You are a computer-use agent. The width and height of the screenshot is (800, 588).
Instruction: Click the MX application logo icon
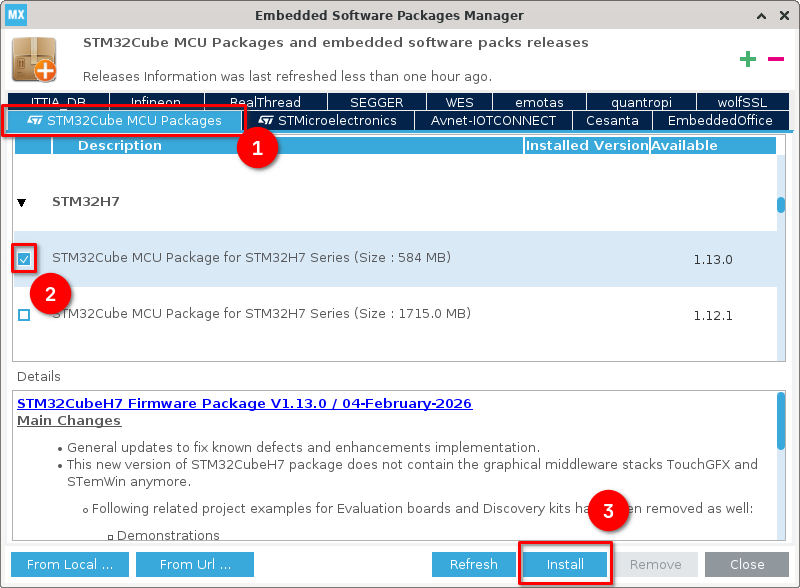[x=16, y=15]
